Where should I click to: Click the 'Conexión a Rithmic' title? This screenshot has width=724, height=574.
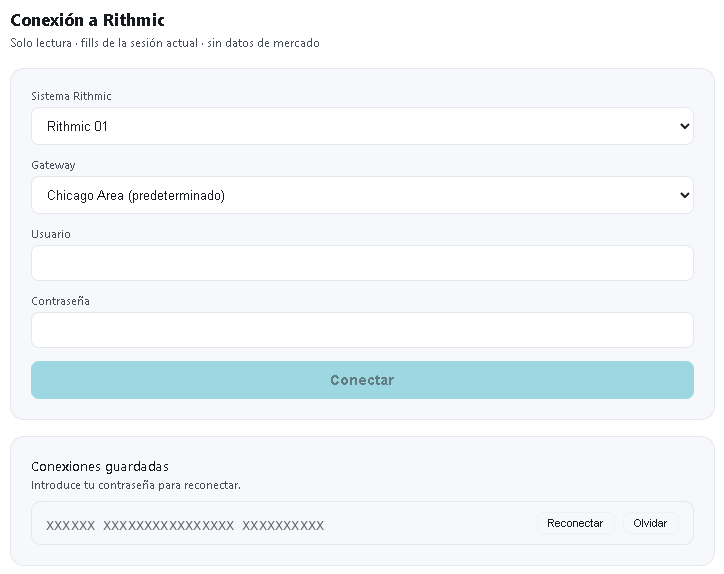(87, 20)
